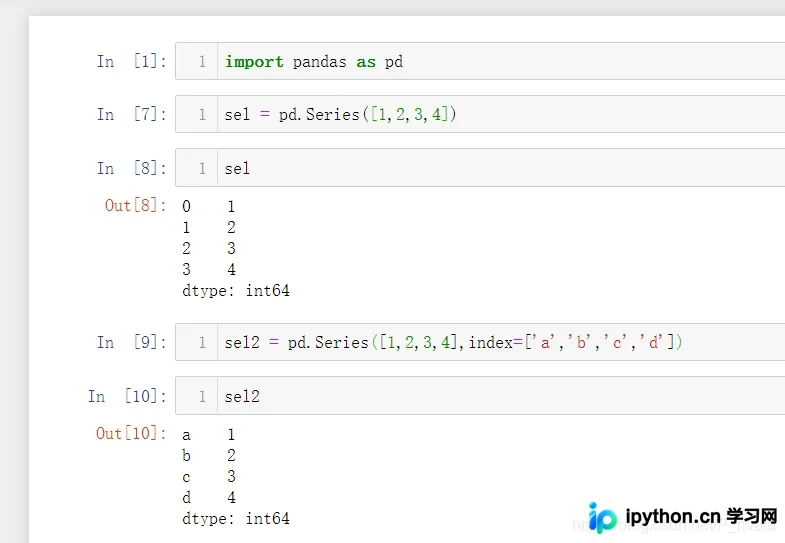Click the 'import' keyword in the first cell

click(254, 62)
